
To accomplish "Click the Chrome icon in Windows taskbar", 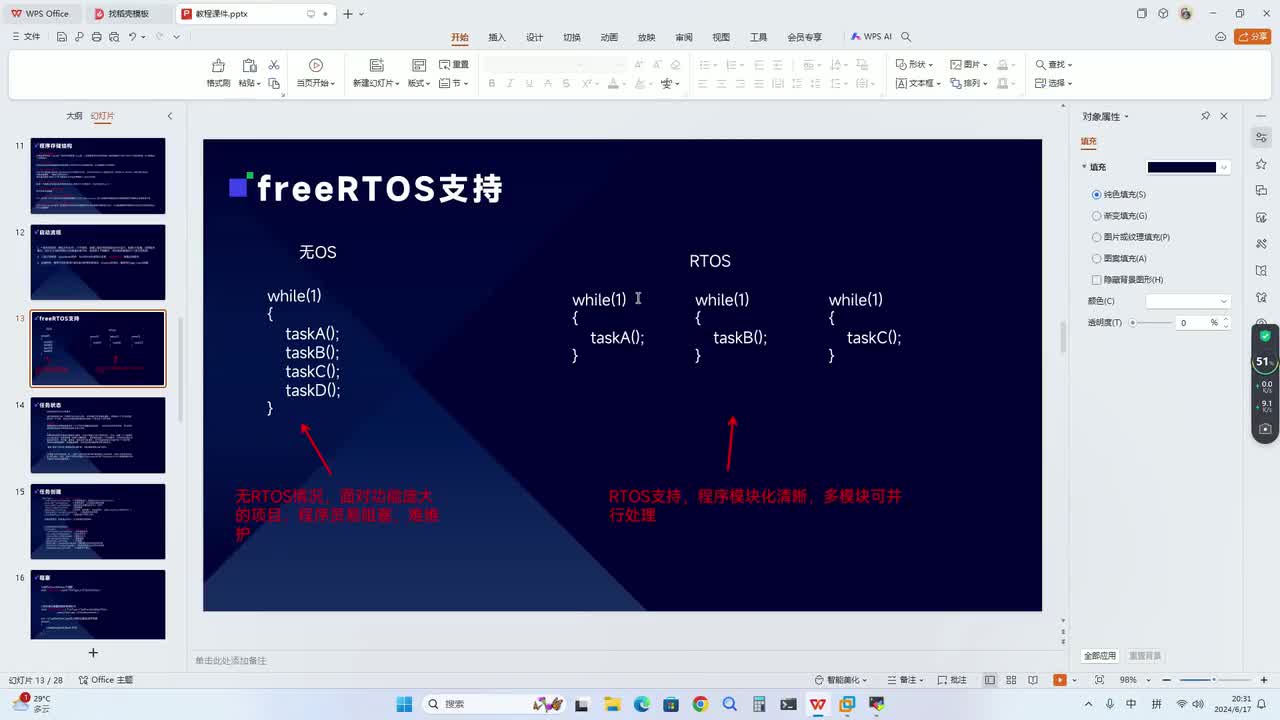I will coord(700,704).
